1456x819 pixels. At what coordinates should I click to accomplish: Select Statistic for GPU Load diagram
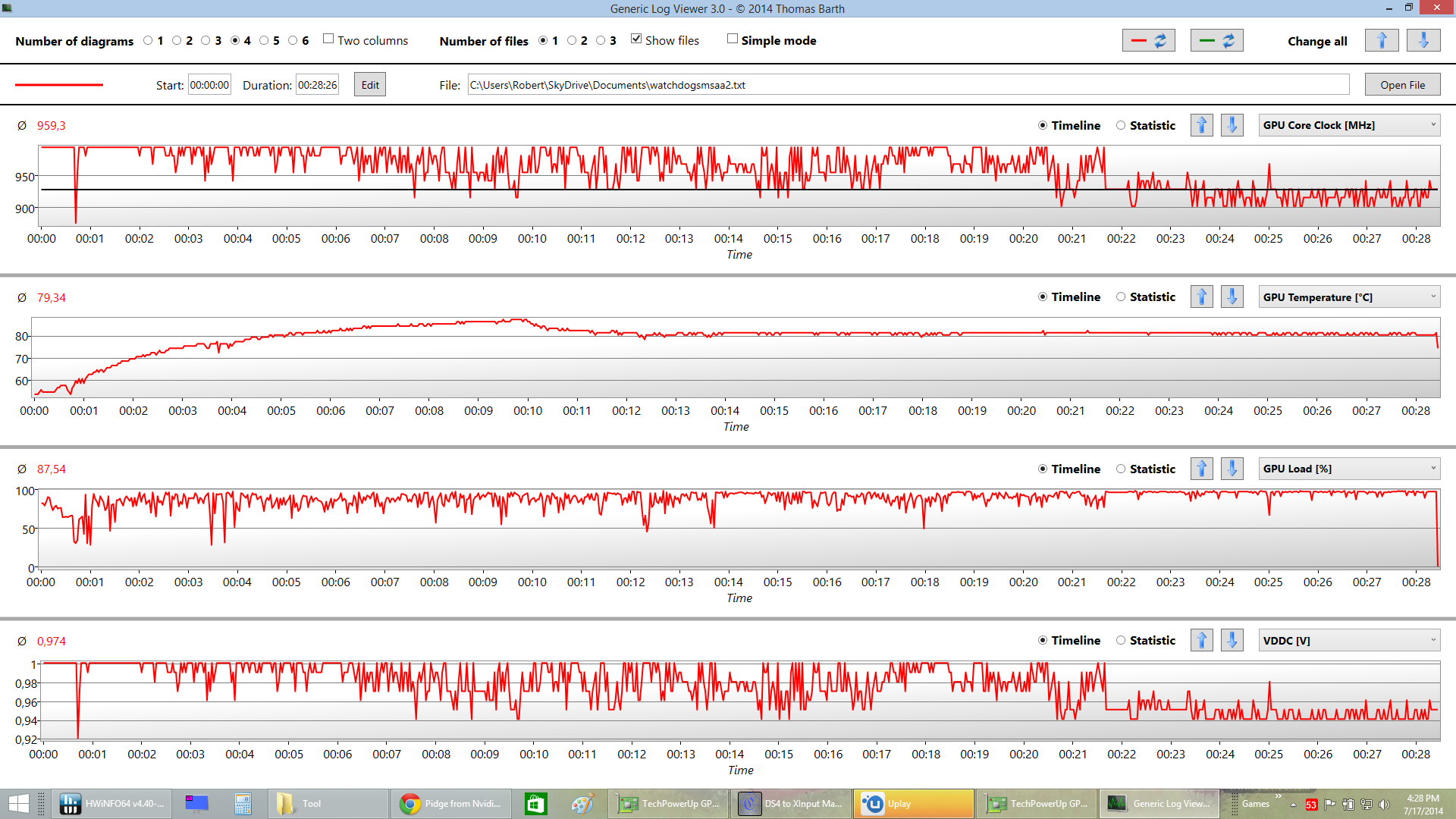[x=1121, y=469]
